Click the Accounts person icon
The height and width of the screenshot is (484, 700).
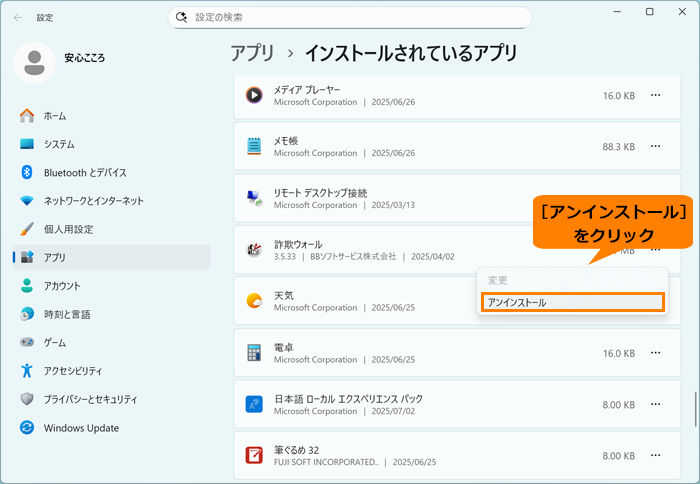27,285
